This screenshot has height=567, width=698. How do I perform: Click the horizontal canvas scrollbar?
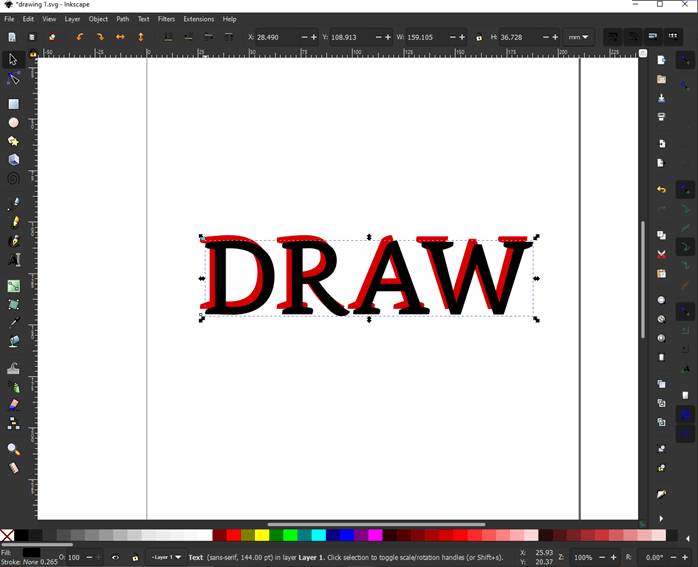(x=376, y=524)
